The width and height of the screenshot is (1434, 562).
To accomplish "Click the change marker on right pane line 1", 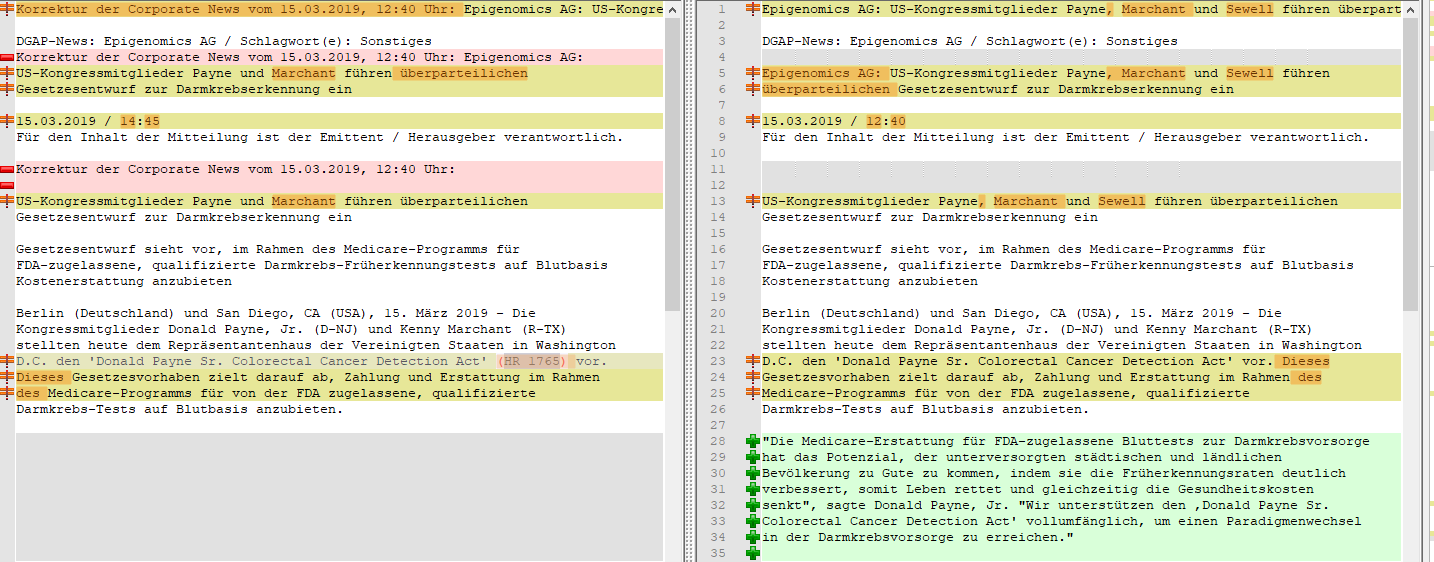I will (x=752, y=9).
